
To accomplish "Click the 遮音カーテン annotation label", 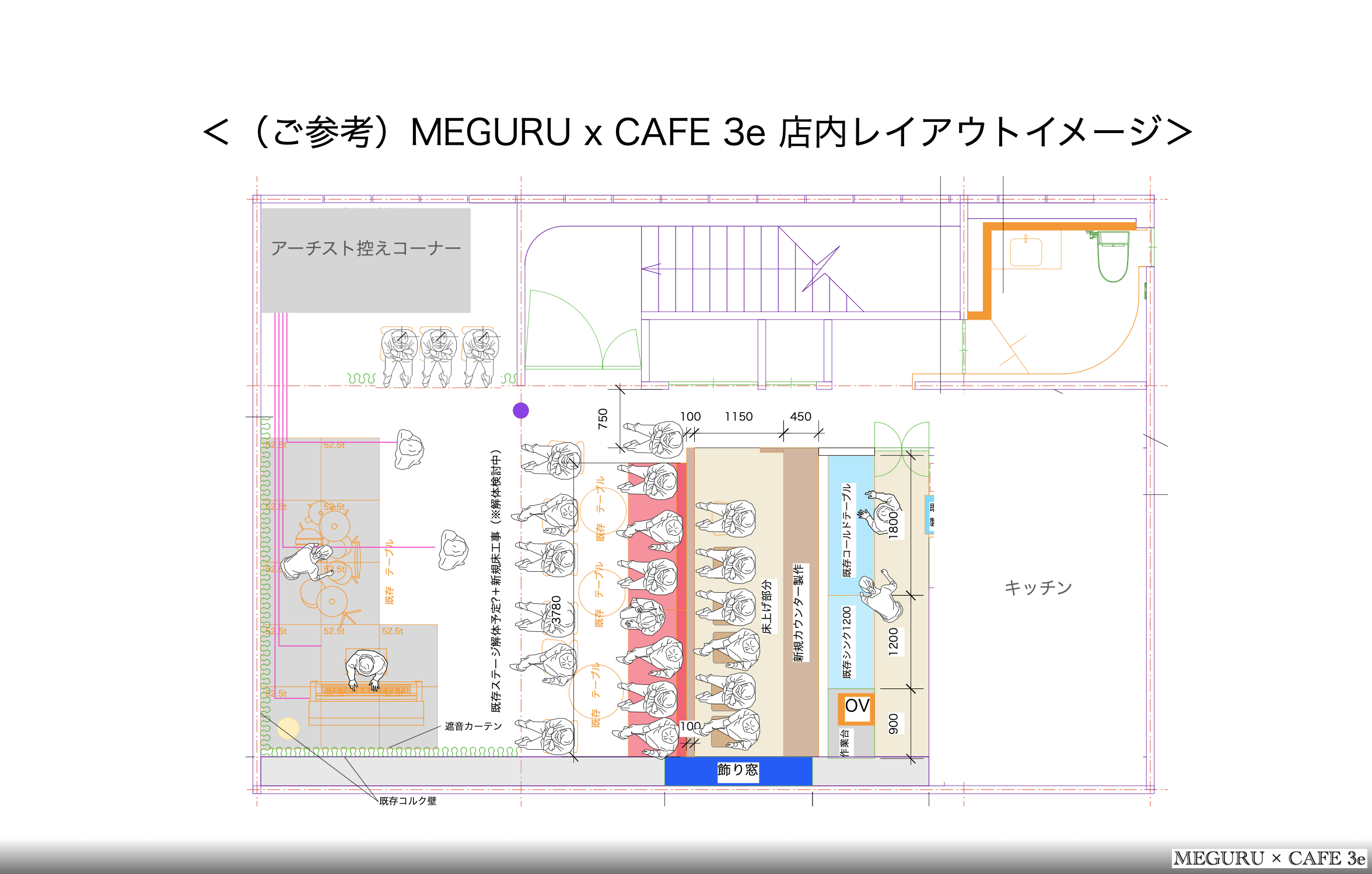I will click(x=473, y=726).
